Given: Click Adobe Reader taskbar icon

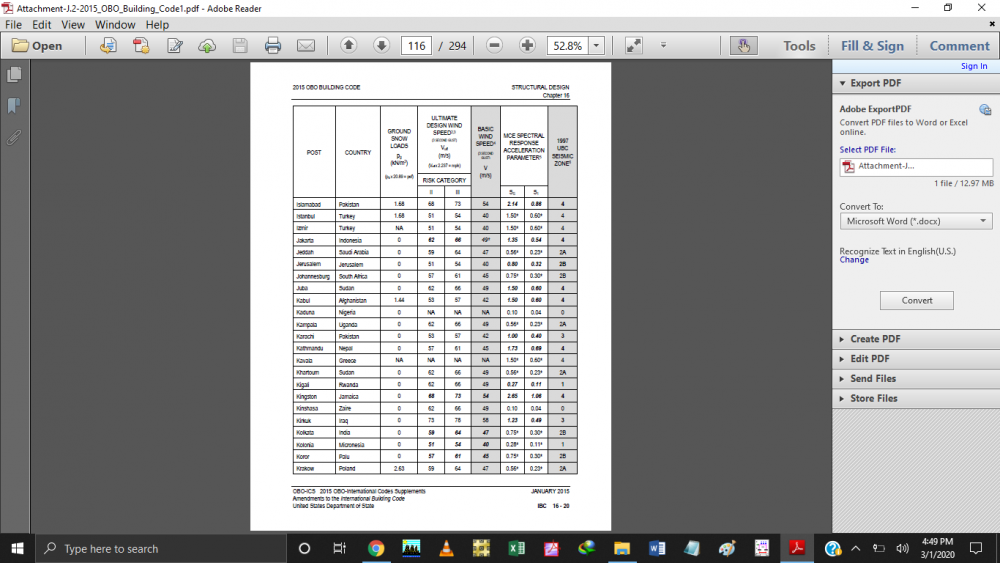Looking at the screenshot, I should [797, 548].
